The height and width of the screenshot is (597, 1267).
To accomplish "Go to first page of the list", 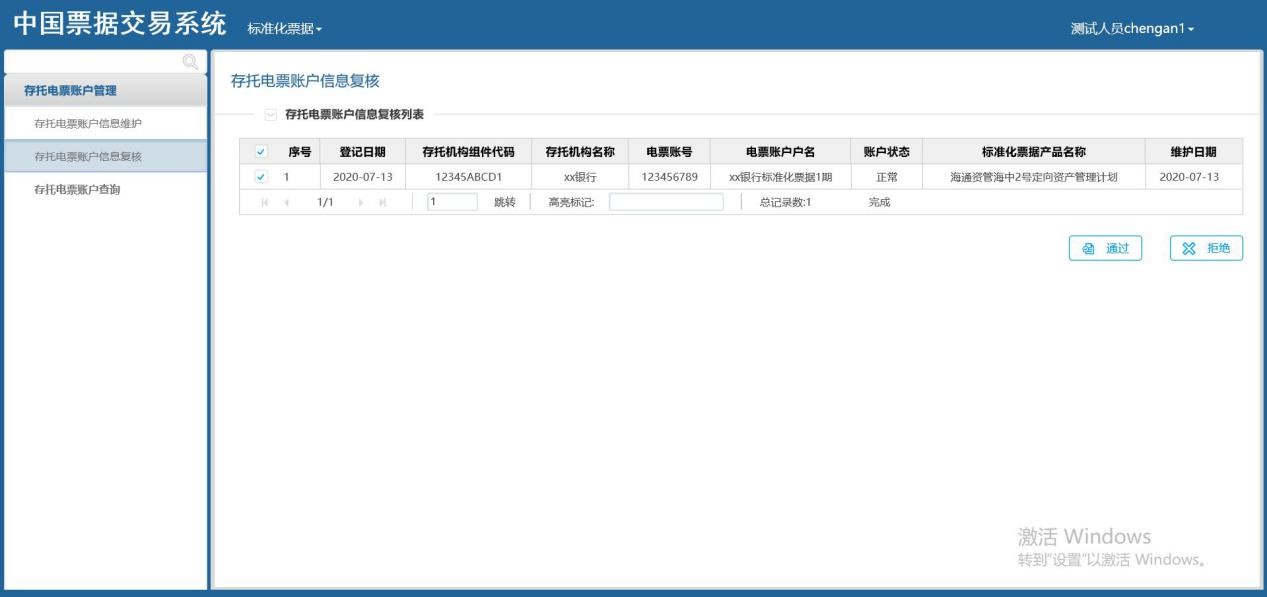I will click(266, 202).
